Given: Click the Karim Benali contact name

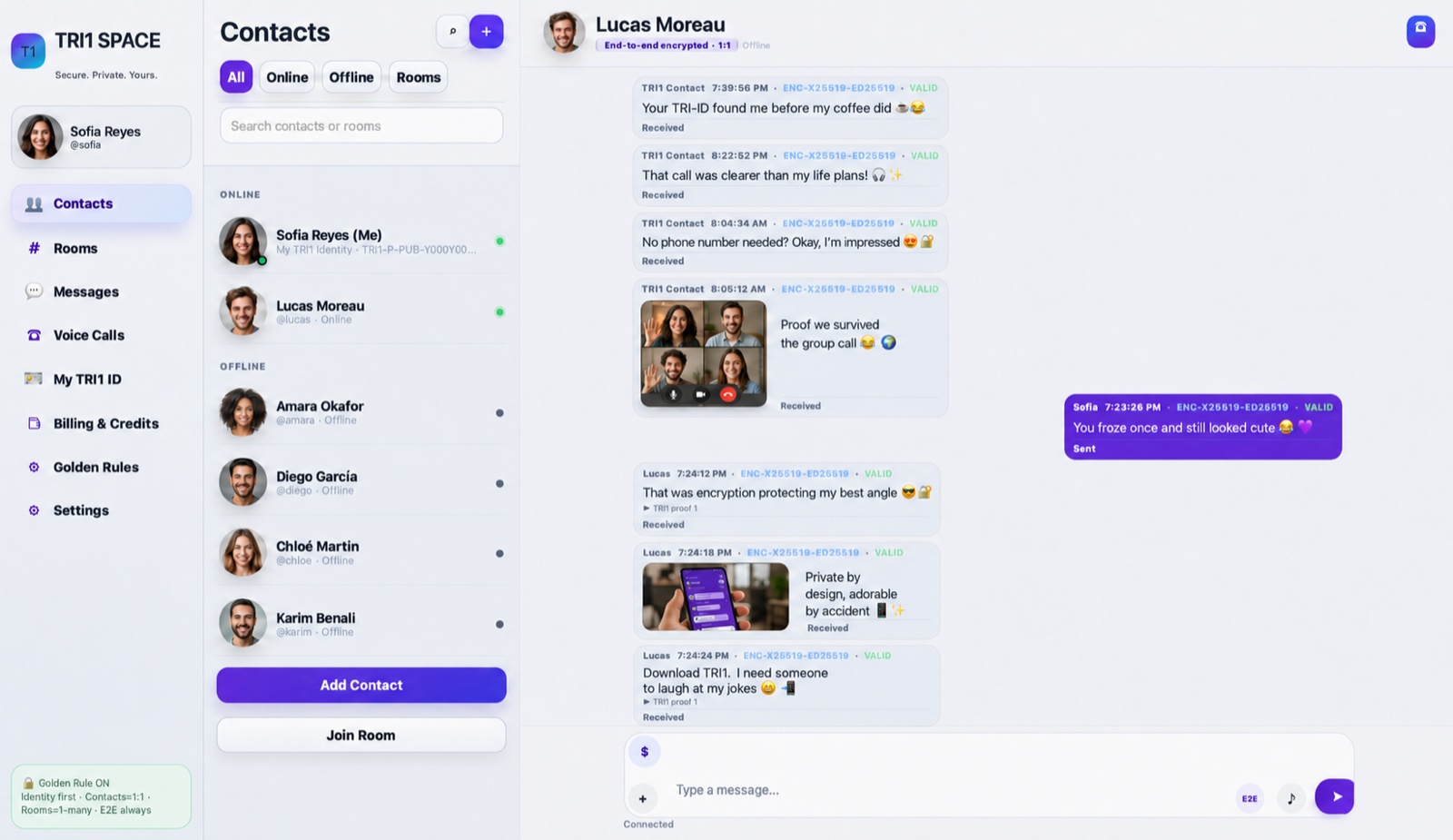Looking at the screenshot, I should (x=316, y=618).
